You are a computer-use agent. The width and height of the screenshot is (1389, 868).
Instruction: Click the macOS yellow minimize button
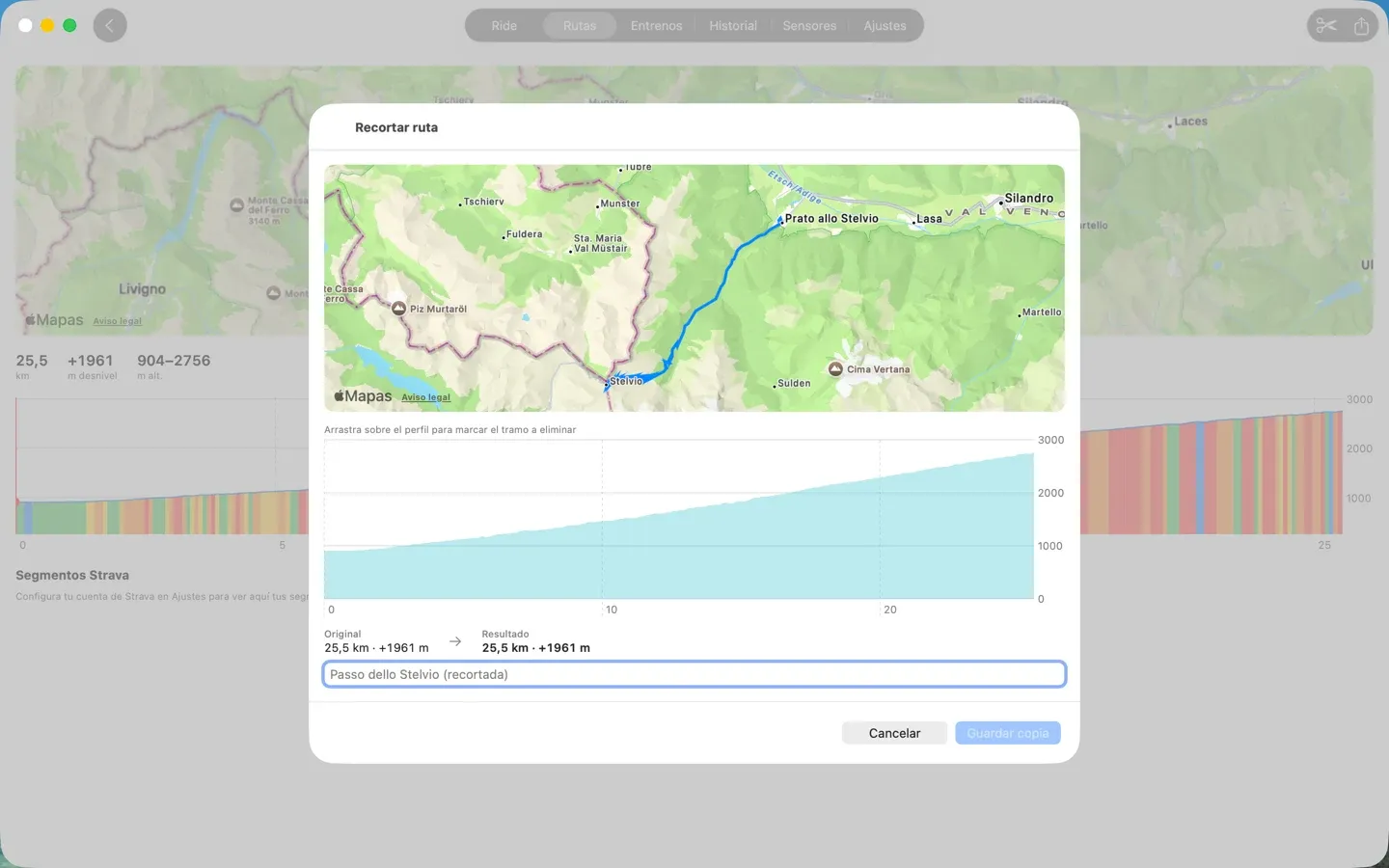tap(47, 25)
